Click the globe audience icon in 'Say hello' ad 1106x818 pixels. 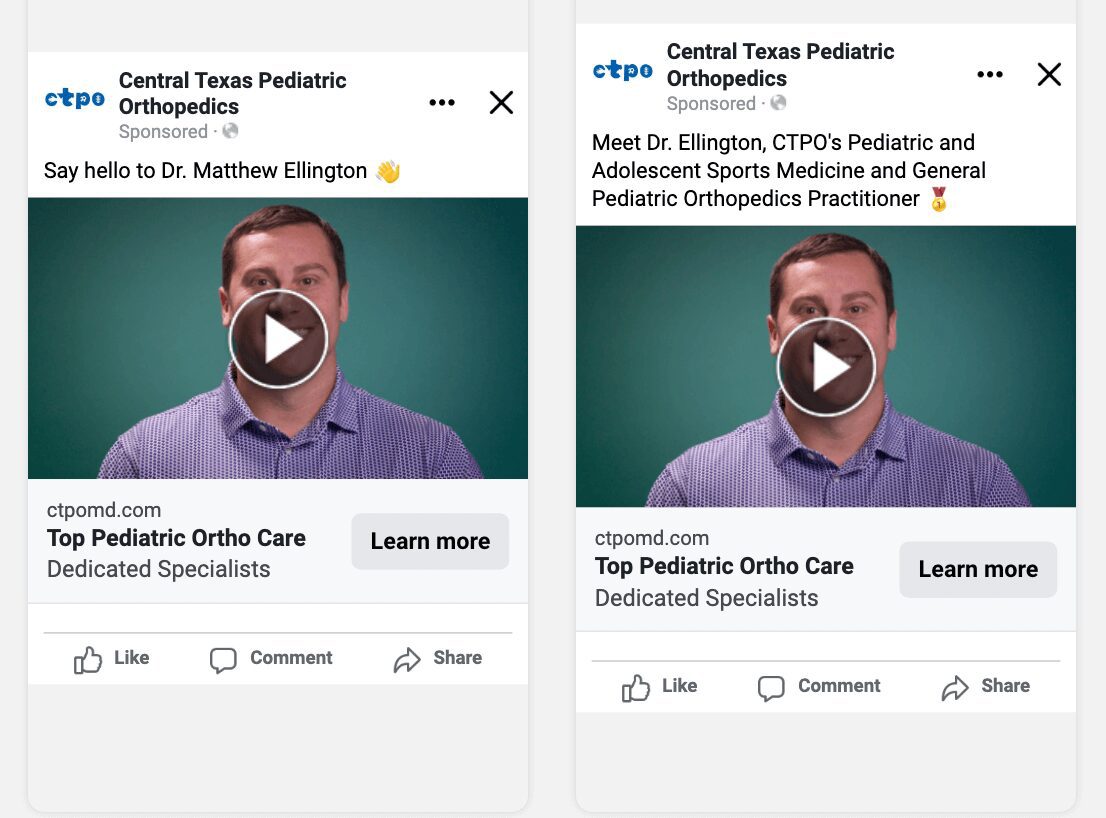tap(231, 131)
